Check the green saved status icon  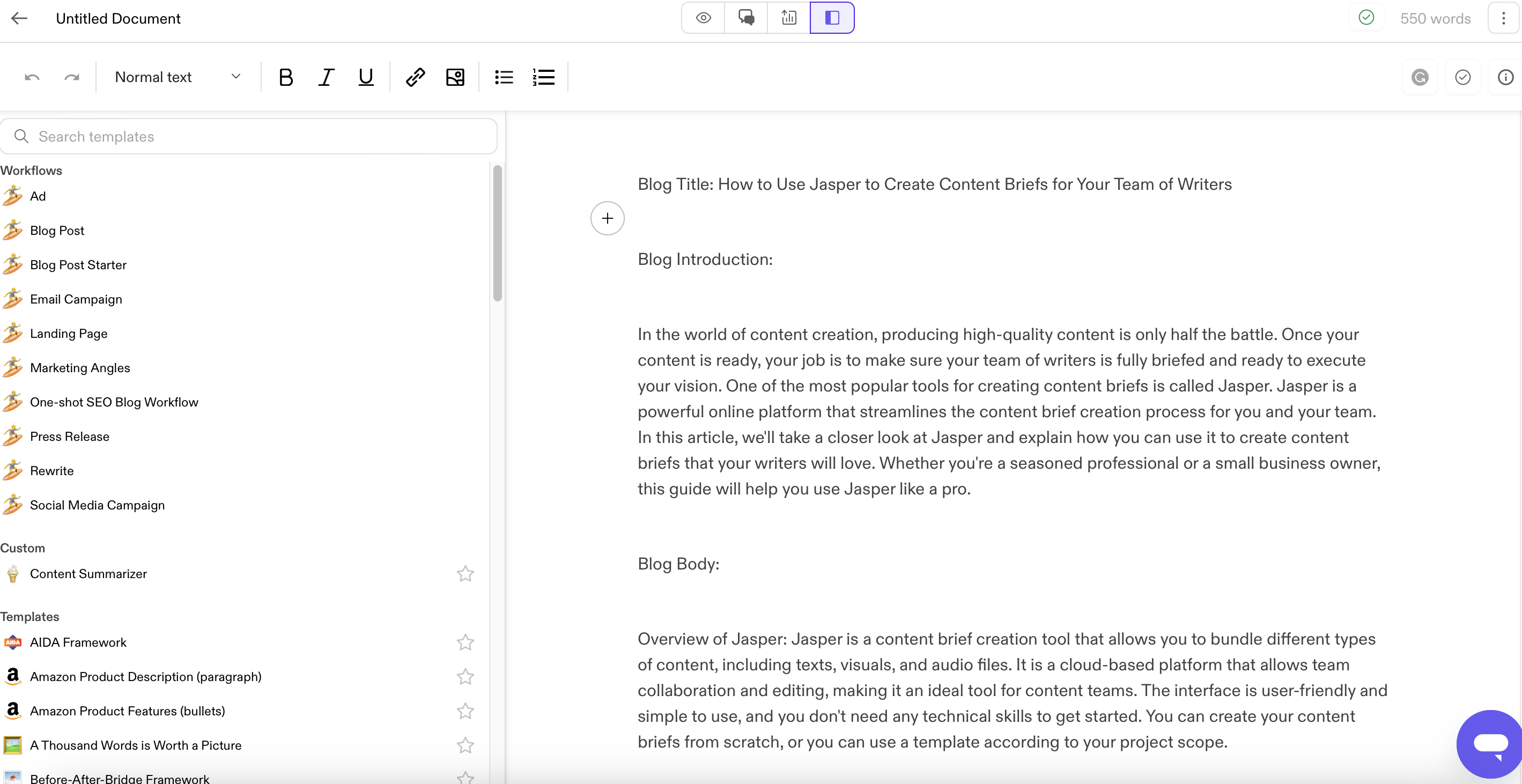click(x=1366, y=18)
